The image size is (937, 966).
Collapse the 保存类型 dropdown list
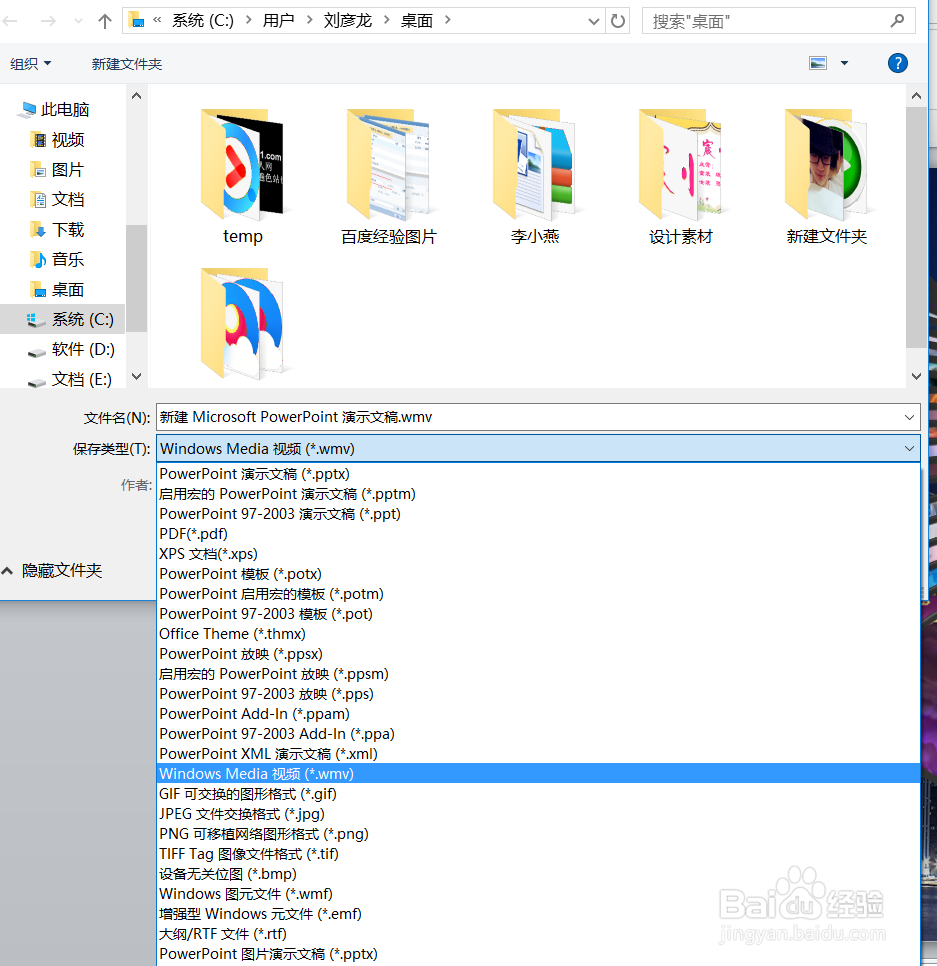909,448
